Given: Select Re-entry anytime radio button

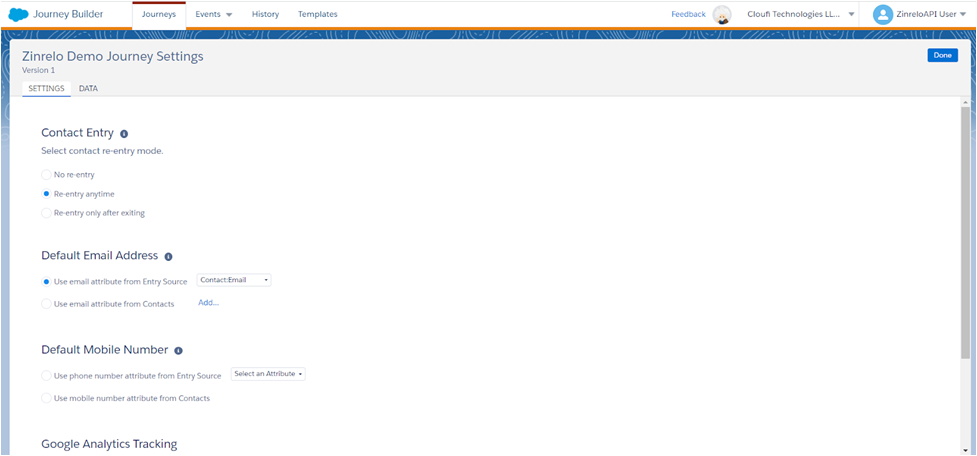Looking at the screenshot, I should click(x=46, y=194).
